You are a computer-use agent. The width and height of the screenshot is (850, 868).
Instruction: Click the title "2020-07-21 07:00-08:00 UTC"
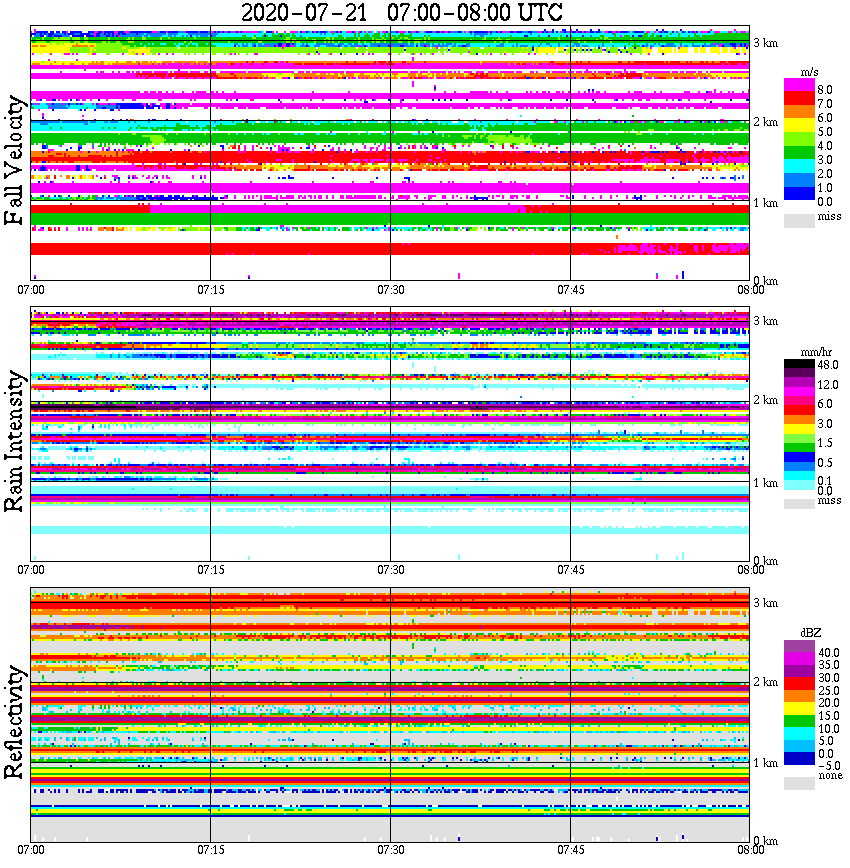(401, 12)
